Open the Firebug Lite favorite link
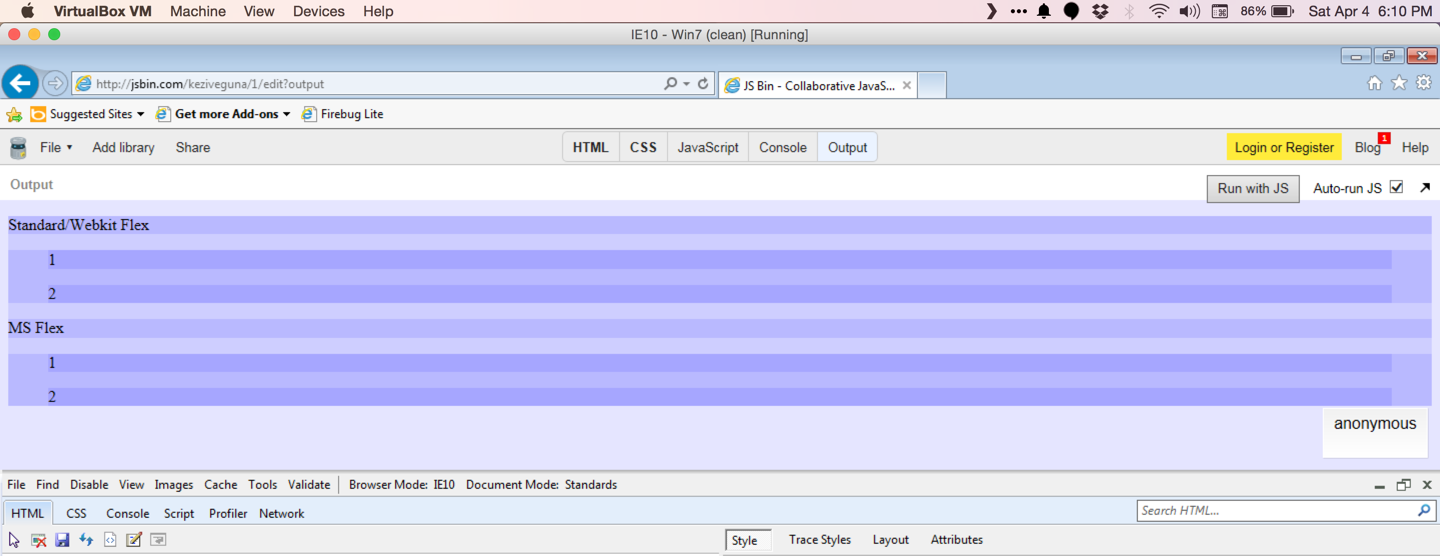The image size is (1440, 556). [343, 114]
